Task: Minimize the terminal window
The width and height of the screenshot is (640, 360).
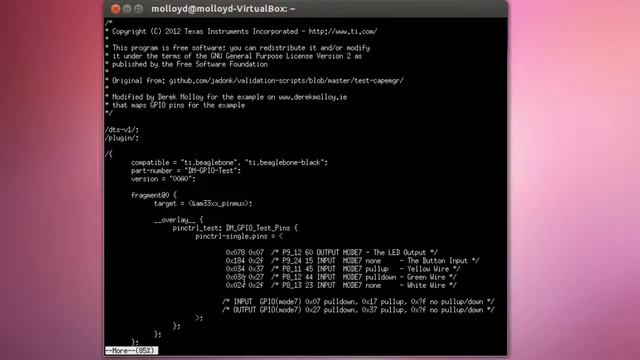Action: point(127,9)
